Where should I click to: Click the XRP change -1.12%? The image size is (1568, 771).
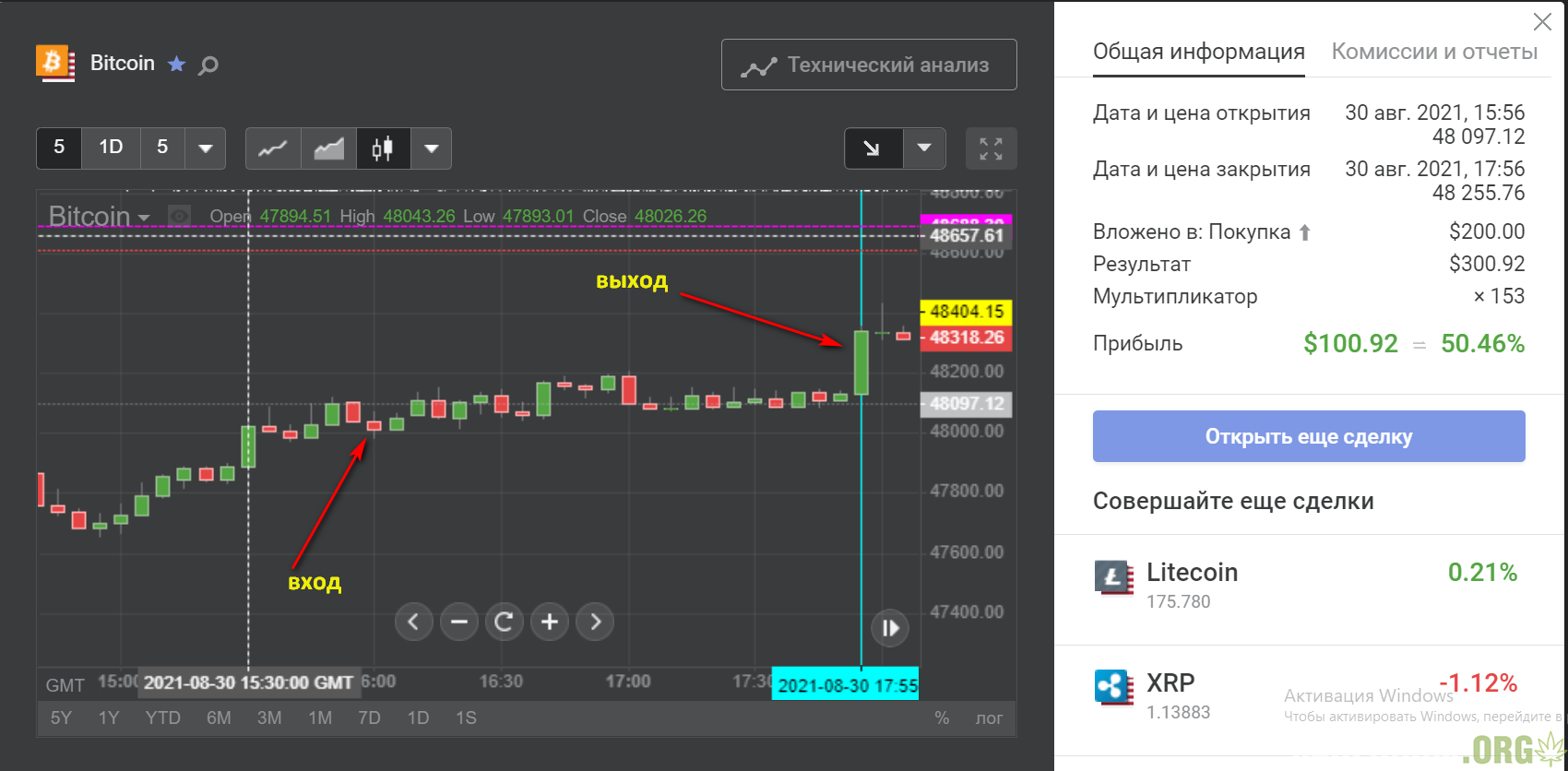point(1479,683)
